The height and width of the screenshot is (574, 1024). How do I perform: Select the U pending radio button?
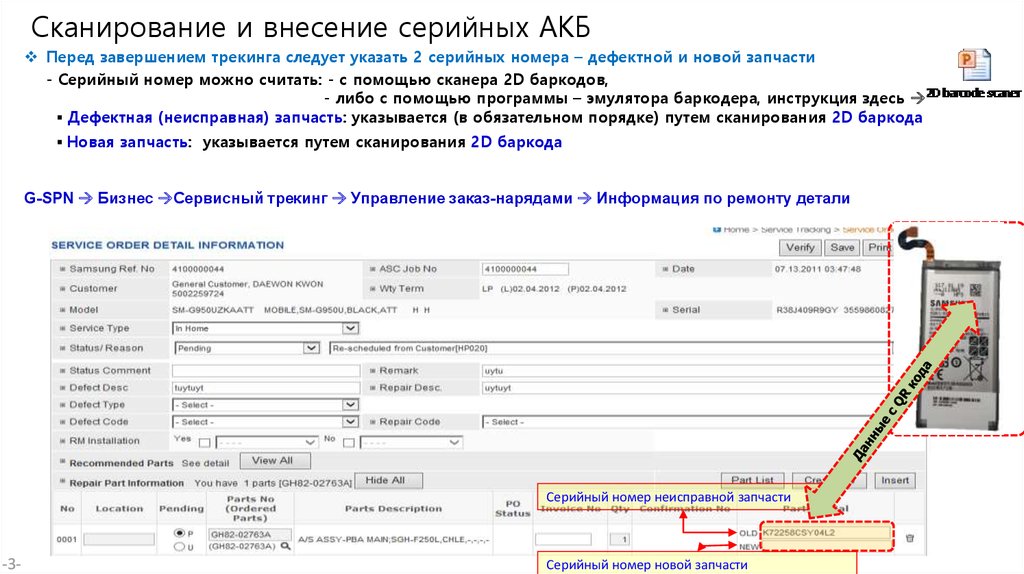180,547
